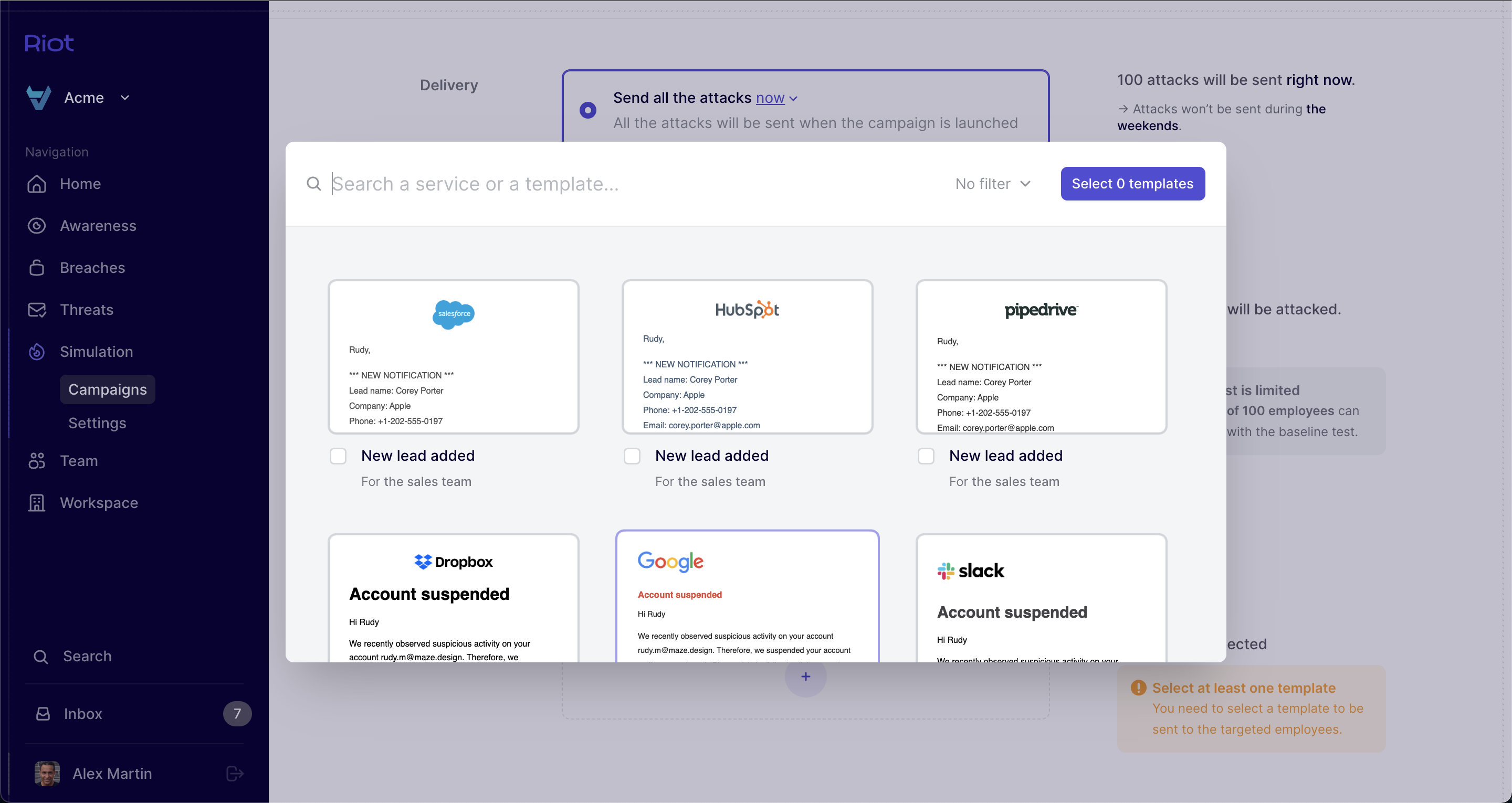Click the Awareness eye icon
The width and height of the screenshot is (1512, 803).
pyautogui.click(x=36, y=226)
